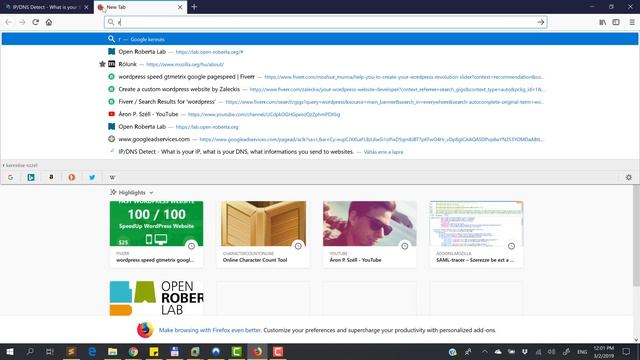Open the Windows Start menu
This screenshot has height=360, width=640.
point(9,351)
